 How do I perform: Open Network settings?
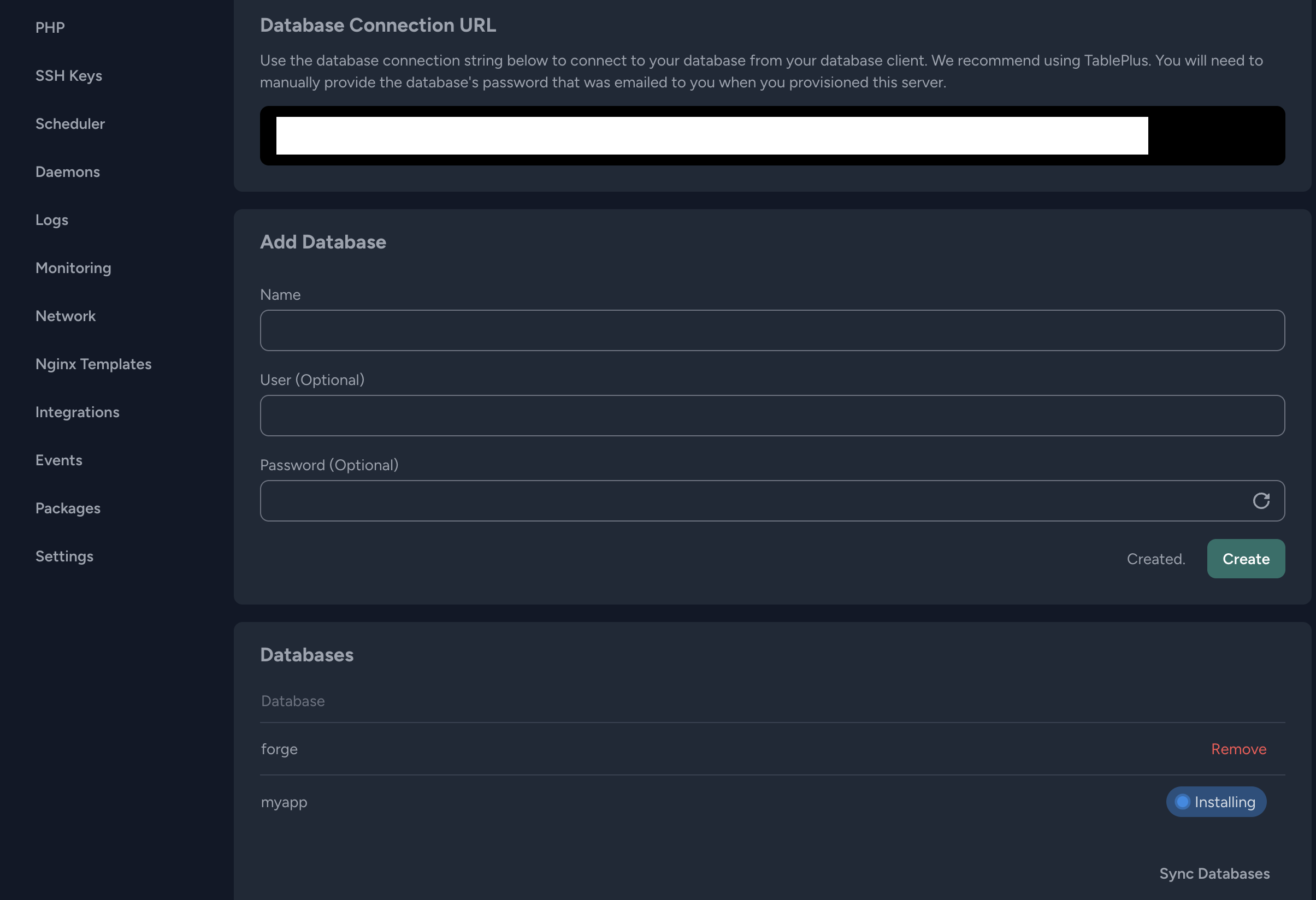pyautogui.click(x=66, y=316)
